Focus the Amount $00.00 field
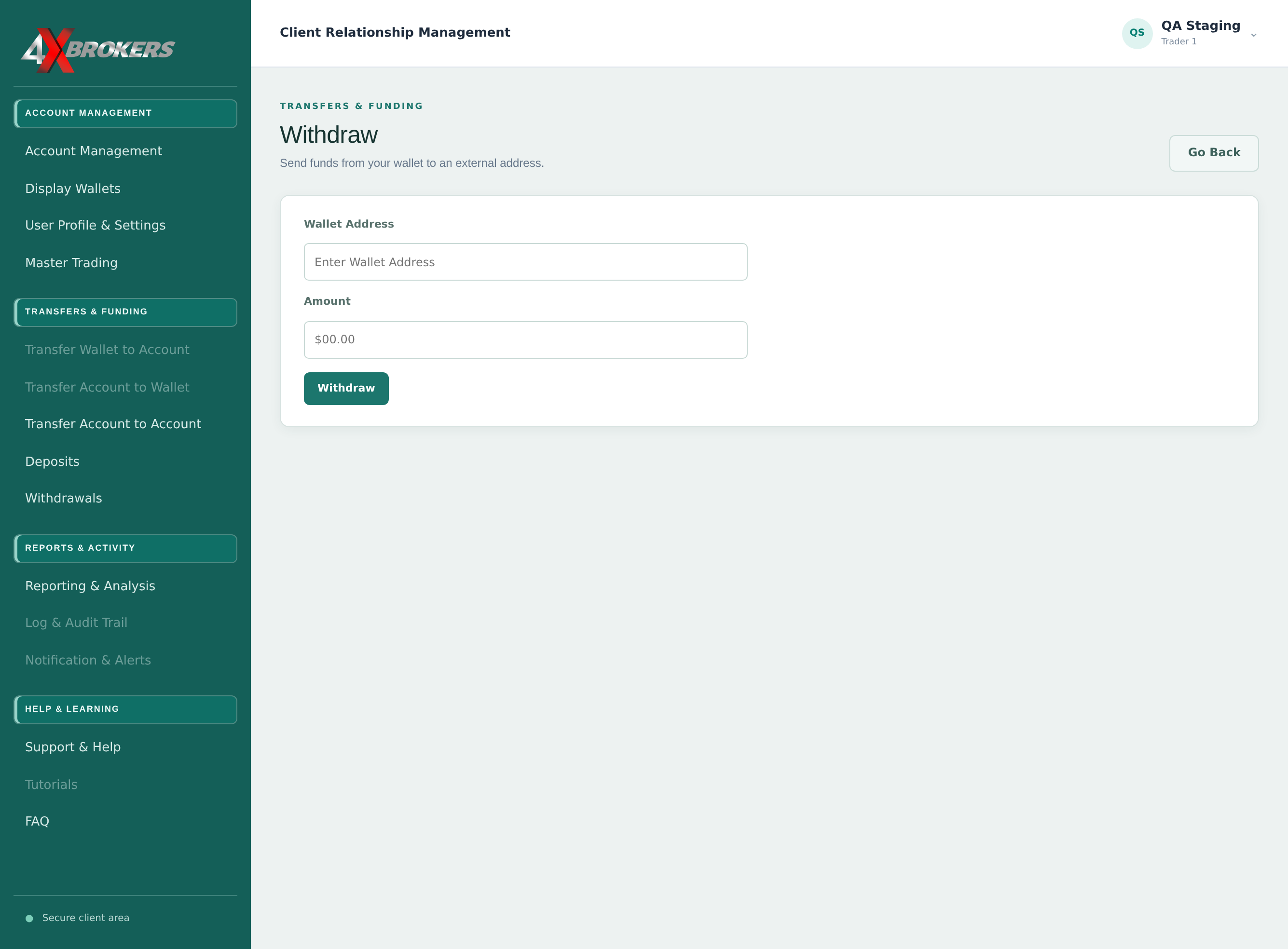 coord(525,339)
